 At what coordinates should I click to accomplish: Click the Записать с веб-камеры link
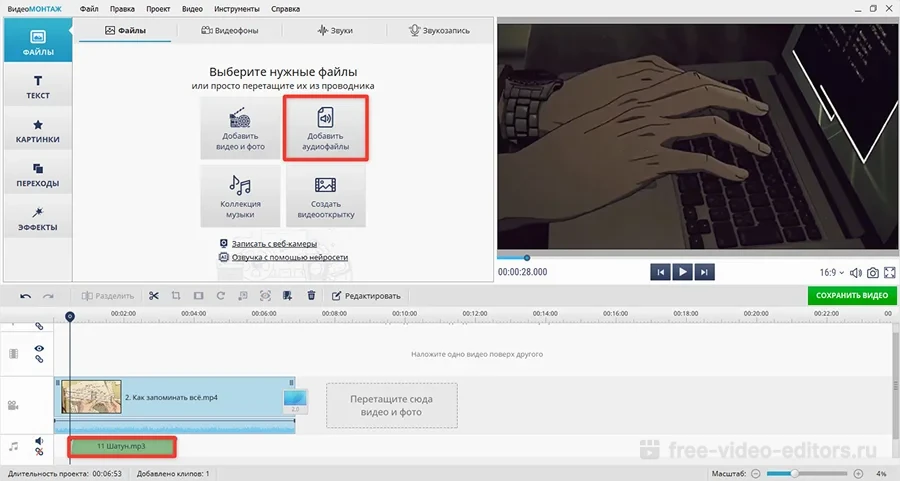(273, 244)
